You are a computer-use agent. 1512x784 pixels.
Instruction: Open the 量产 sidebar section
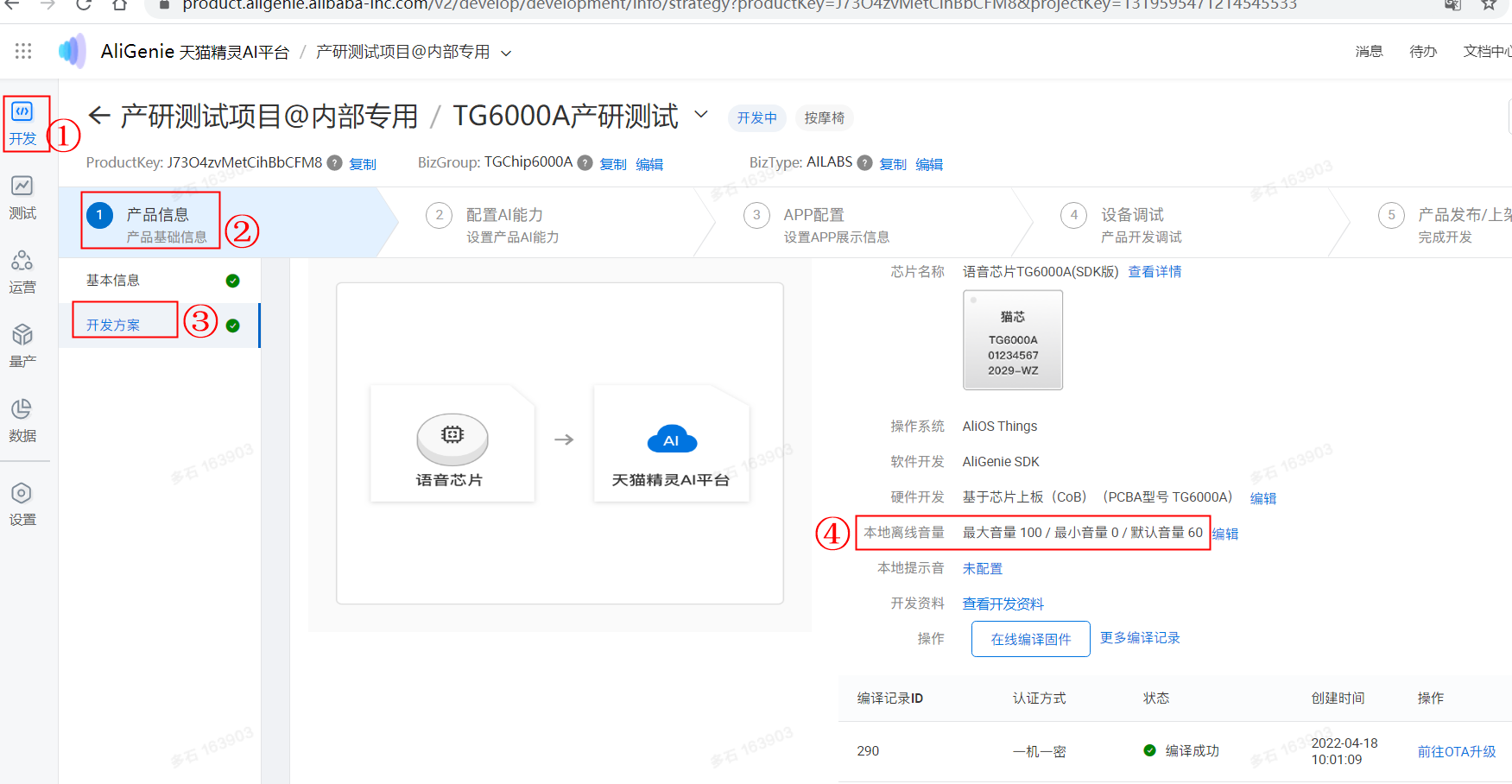coord(22,347)
